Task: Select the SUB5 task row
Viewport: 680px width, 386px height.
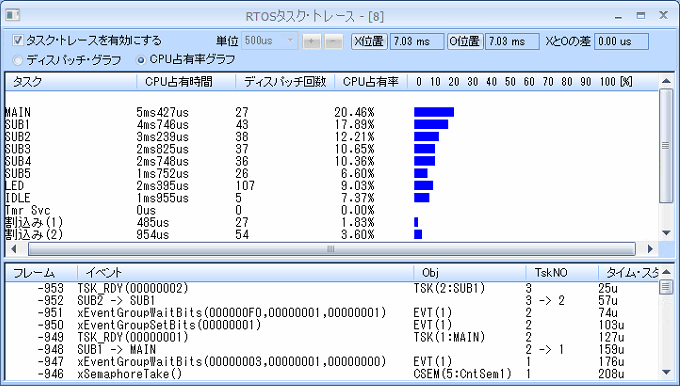Action: 332,173
